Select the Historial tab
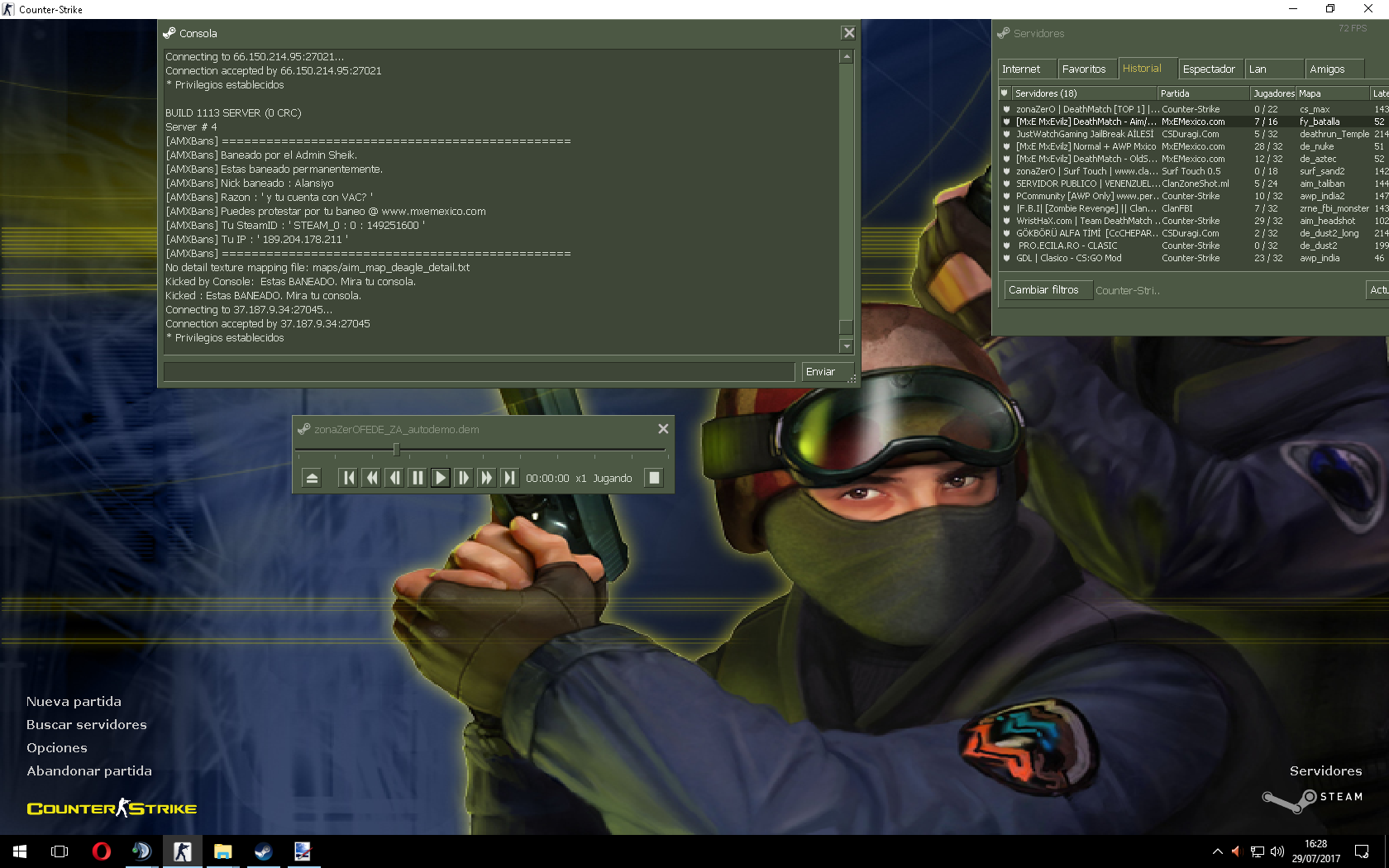1389x868 pixels. (1146, 68)
